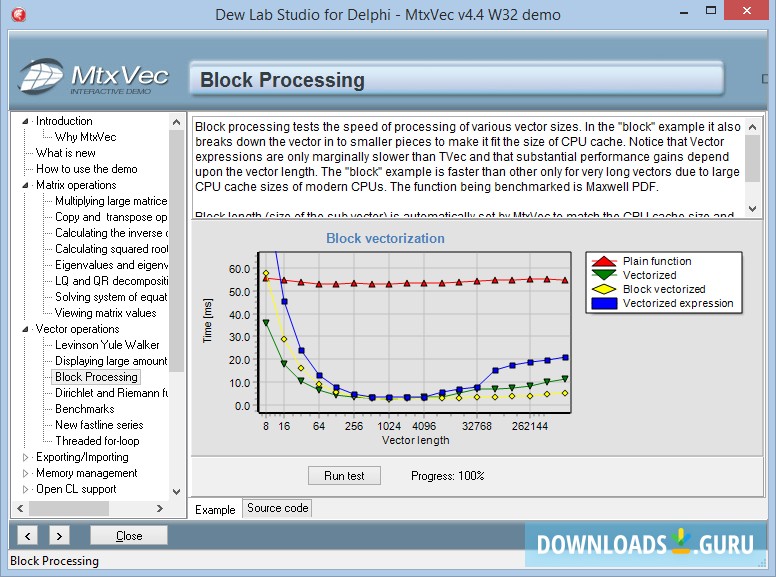Click the Memory management tree label

[87, 473]
